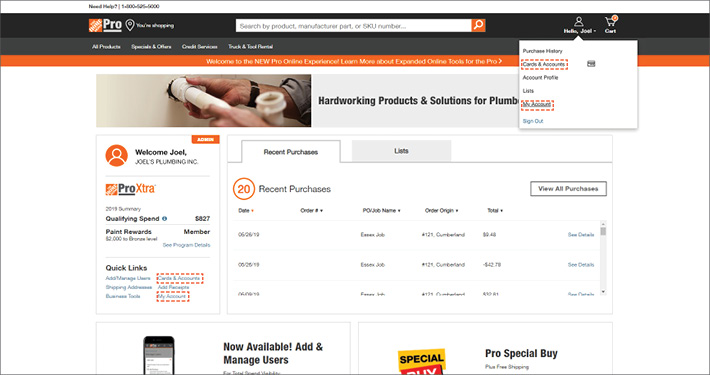710x375 pixels.
Task: Click the View All Purchases button
Action: point(568,189)
